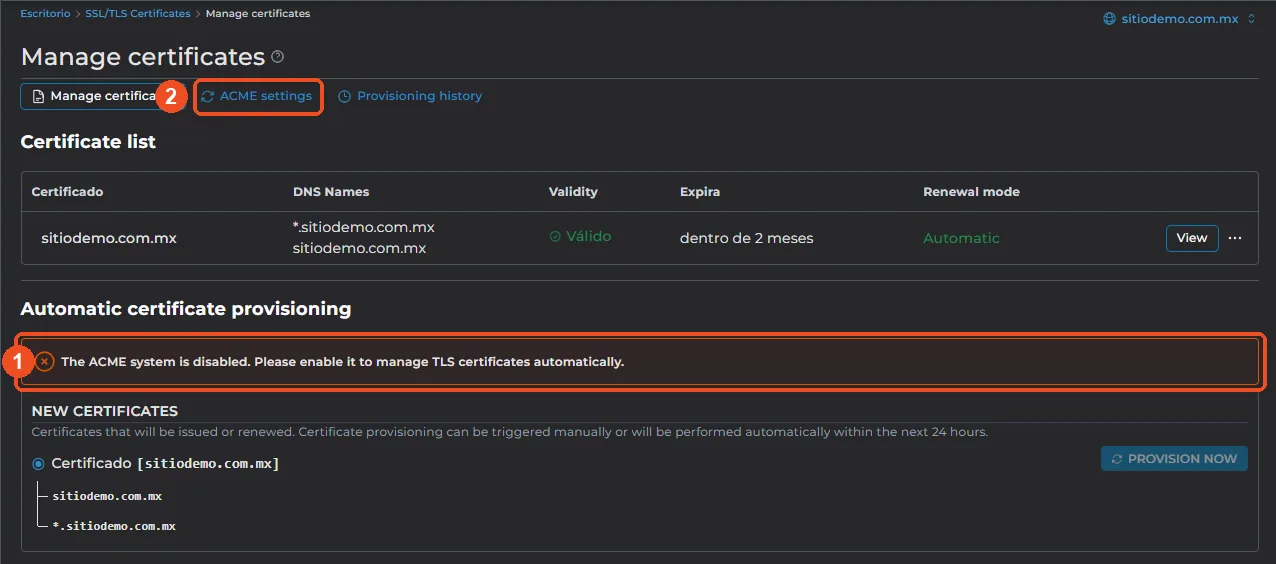Viewport: 1276px width, 564px height.
Task: Click the refresh icon of ACME settings
Action: [x=208, y=97]
